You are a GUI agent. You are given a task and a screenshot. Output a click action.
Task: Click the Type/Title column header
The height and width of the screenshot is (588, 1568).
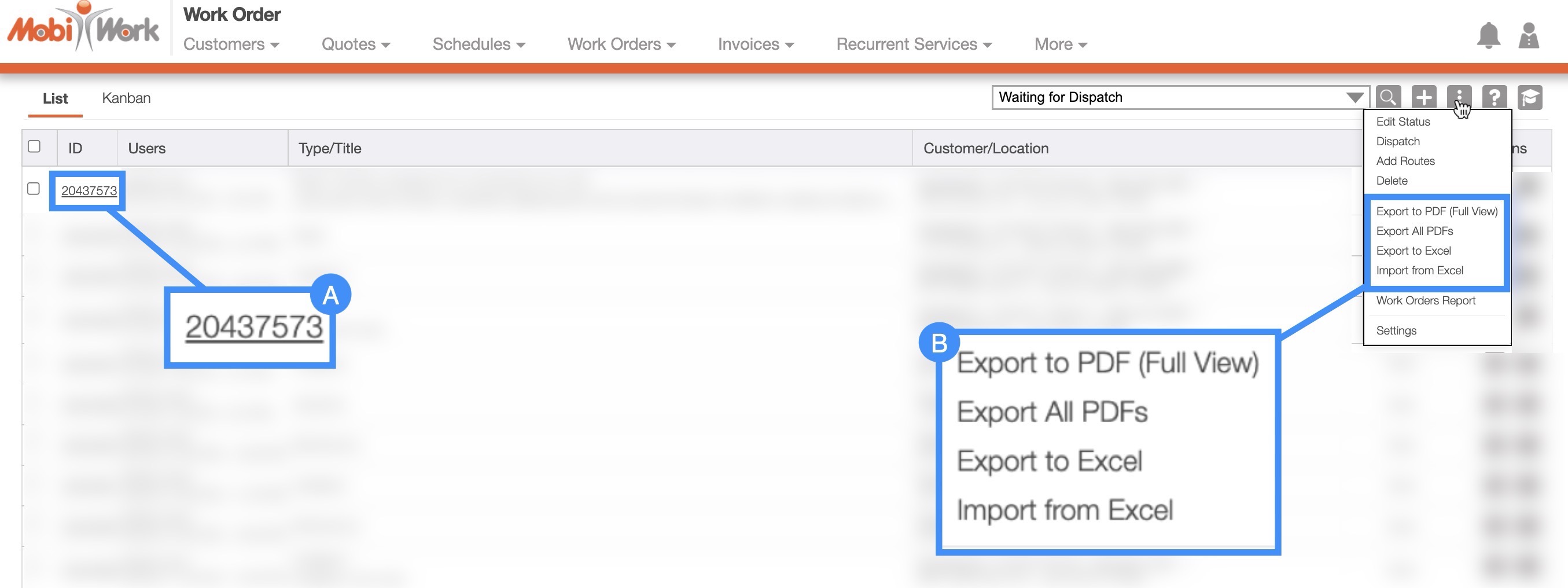330,149
